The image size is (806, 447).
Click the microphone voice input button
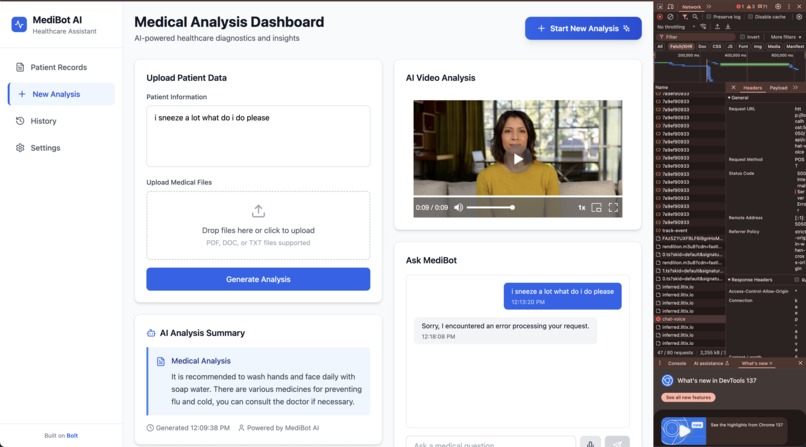coord(590,443)
